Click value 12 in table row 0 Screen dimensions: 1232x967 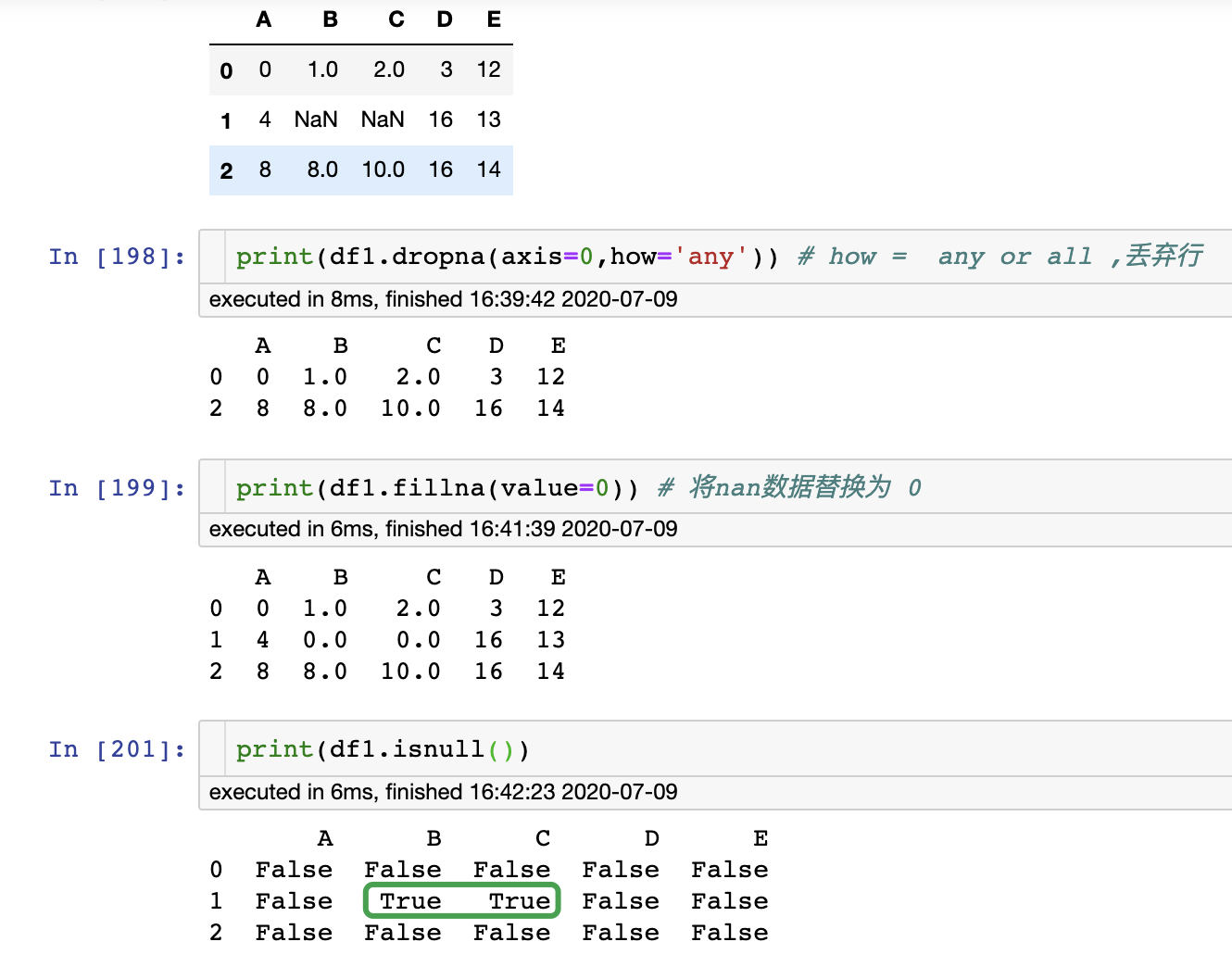tap(489, 69)
